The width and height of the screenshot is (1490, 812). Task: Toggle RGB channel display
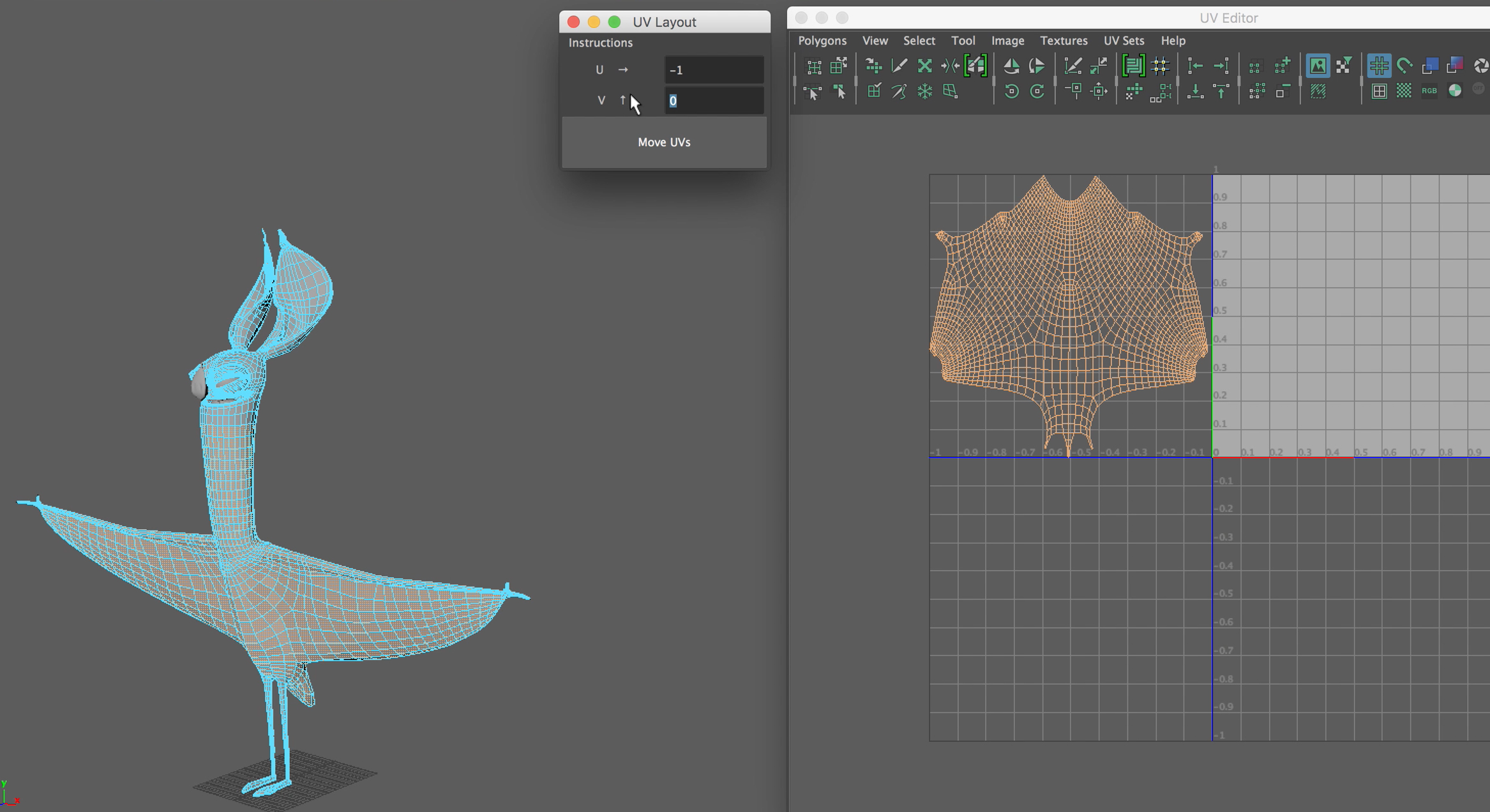point(1429,91)
